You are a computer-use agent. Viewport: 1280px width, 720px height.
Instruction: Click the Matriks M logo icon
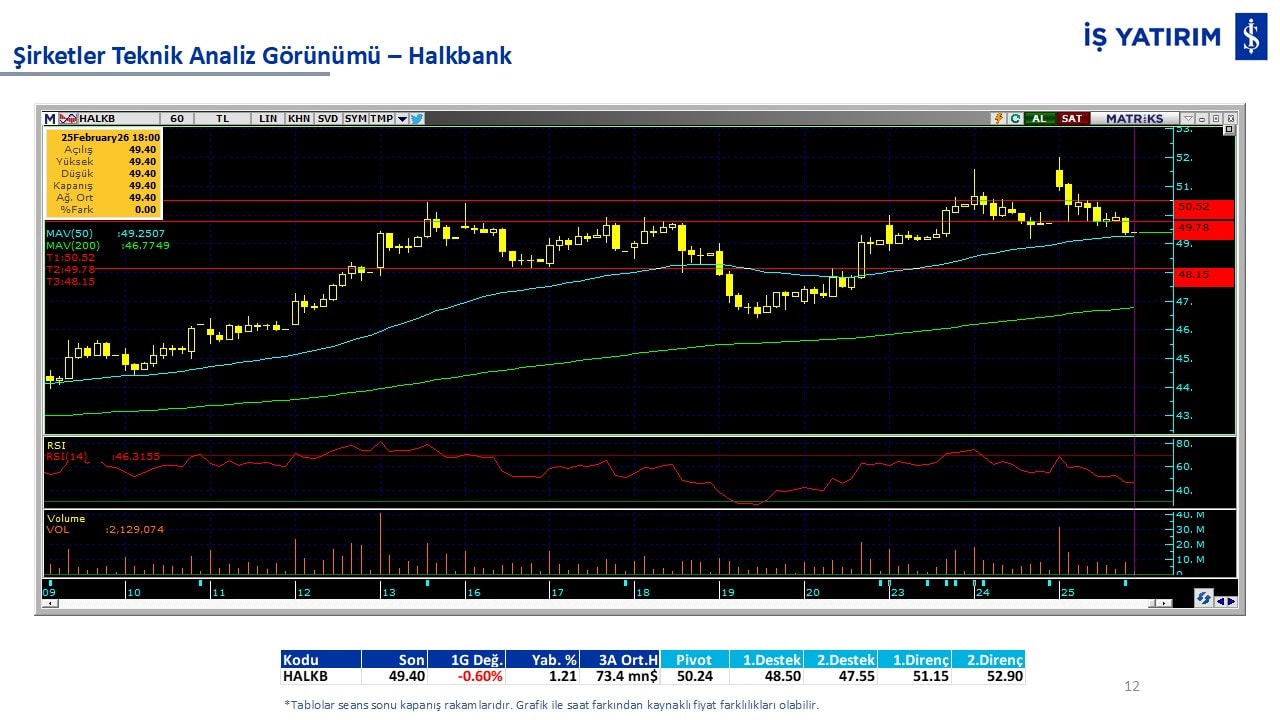tap(49, 118)
